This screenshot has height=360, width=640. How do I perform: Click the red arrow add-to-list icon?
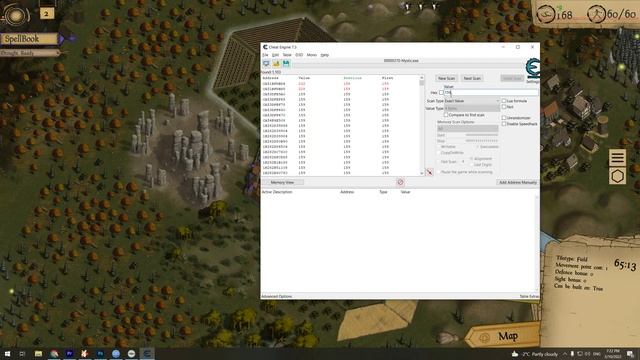coord(429,172)
